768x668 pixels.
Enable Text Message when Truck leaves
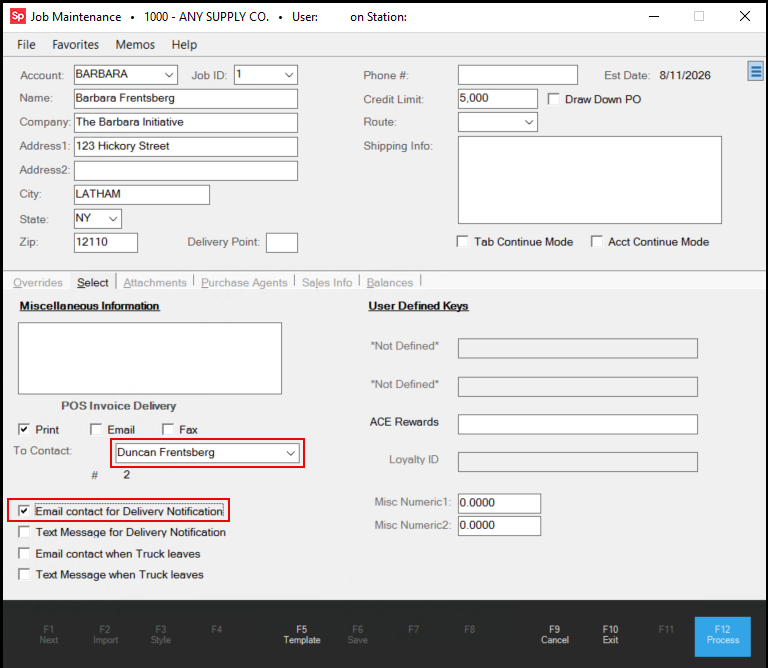coord(24,574)
